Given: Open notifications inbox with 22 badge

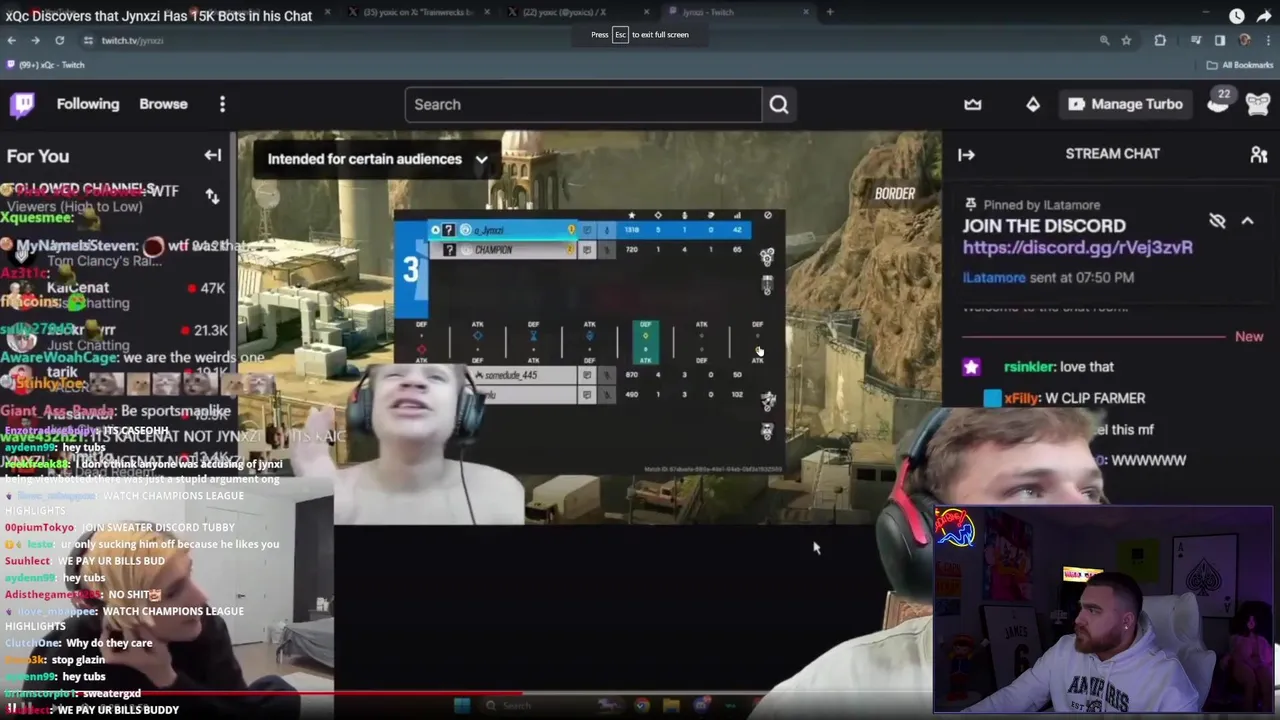Looking at the screenshot, I should (x=1218, y=102).
